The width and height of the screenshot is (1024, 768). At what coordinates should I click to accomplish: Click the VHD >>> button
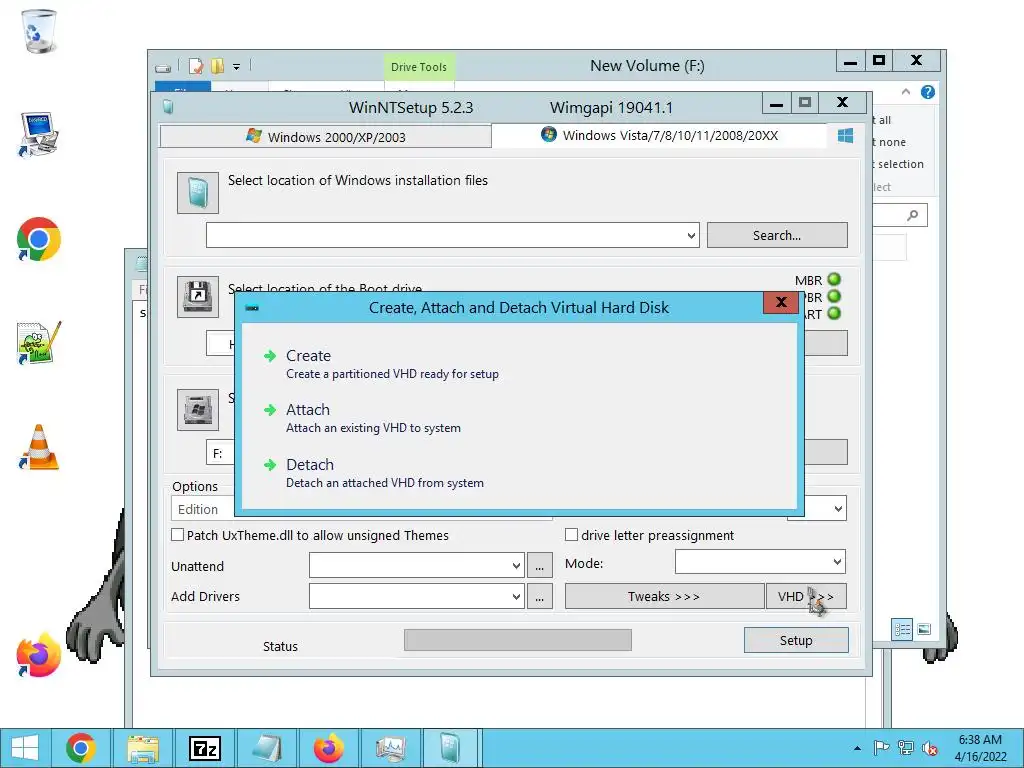(x=806, y=596)
